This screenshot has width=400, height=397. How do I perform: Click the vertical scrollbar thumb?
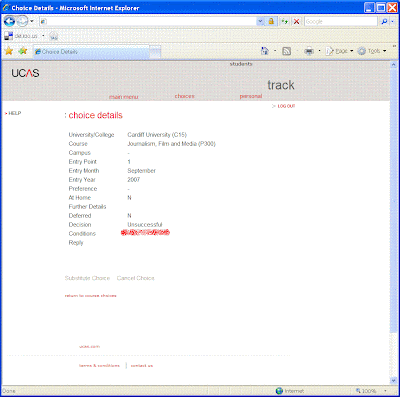pos(393,200)
